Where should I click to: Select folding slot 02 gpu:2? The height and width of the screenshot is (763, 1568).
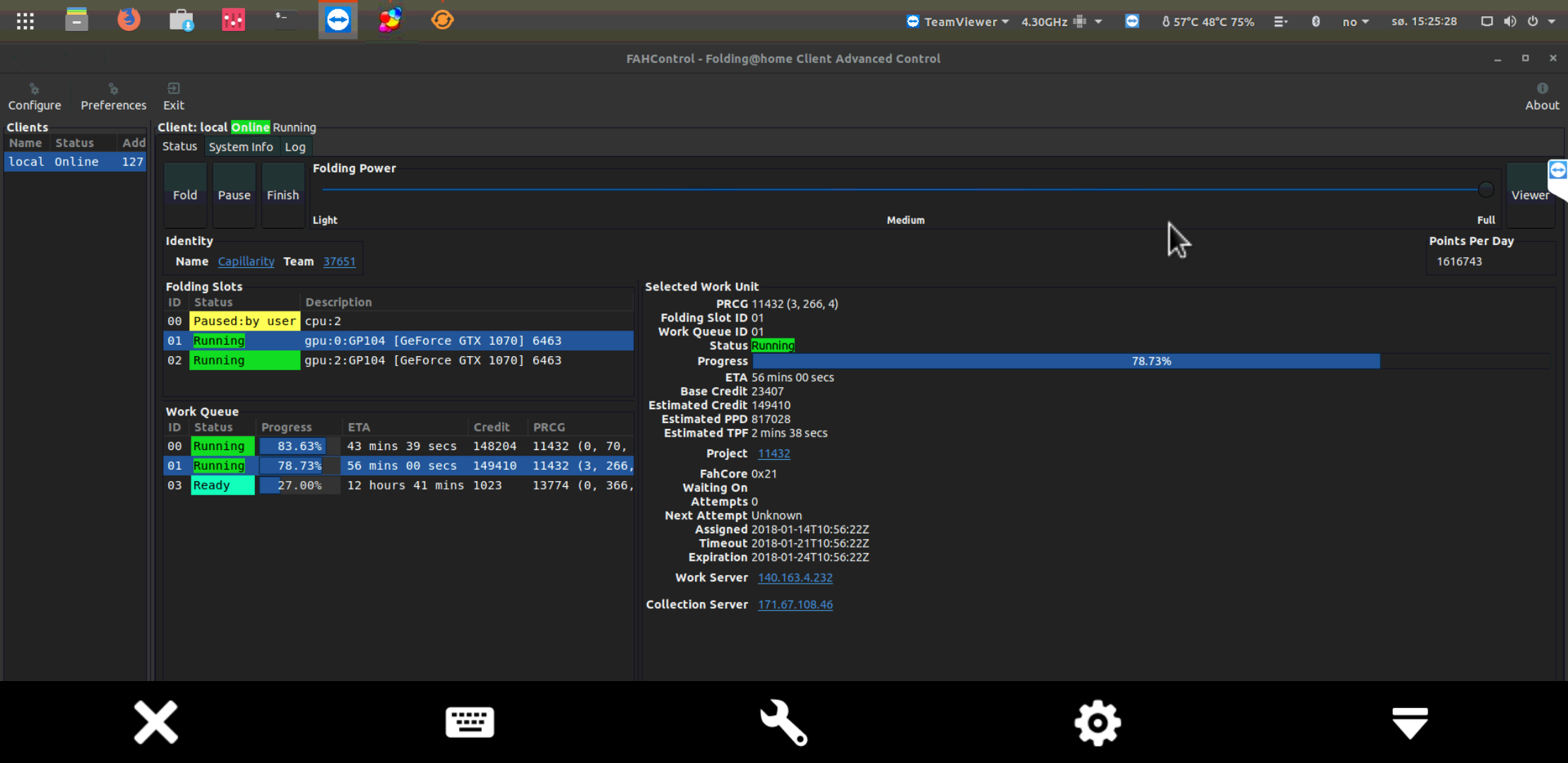click(x=398, y=360)
